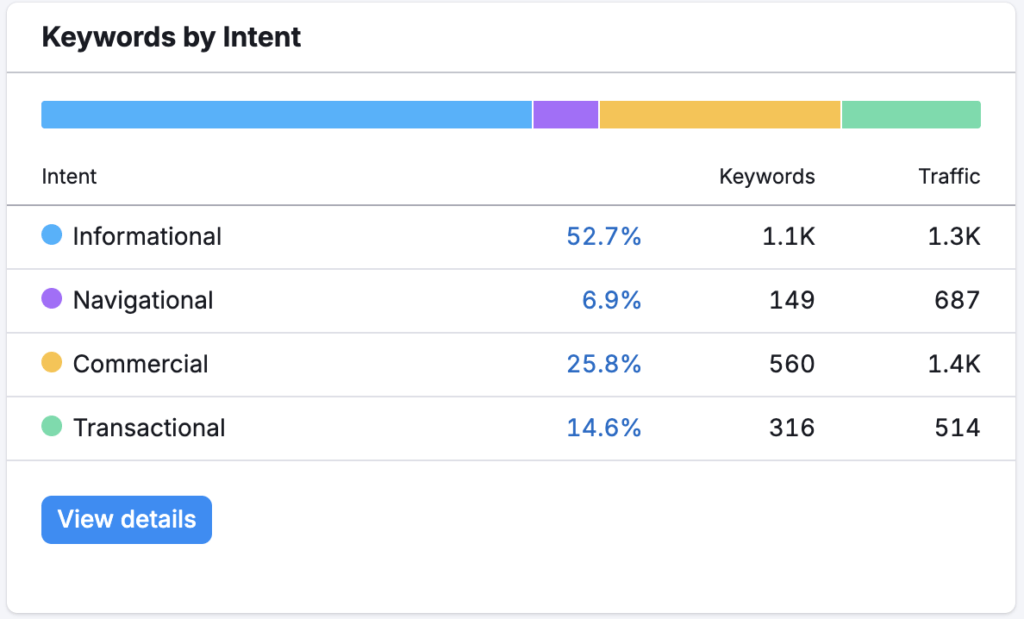Select the purple segment of intent bar
Viewport: 1024px width, 619px height.
(x=566, y=115)
